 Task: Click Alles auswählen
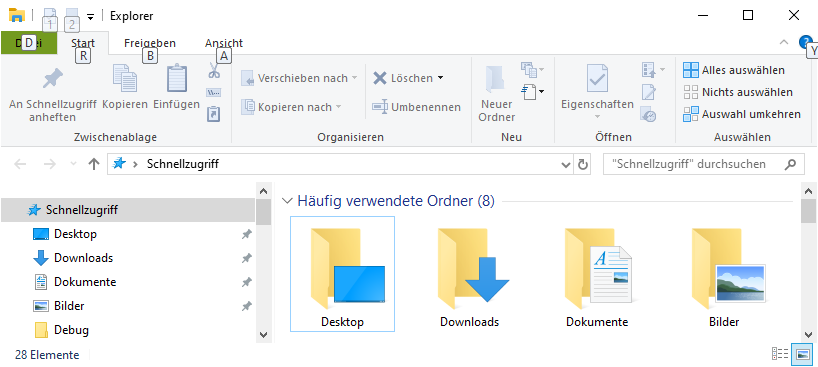pos(734,70)
